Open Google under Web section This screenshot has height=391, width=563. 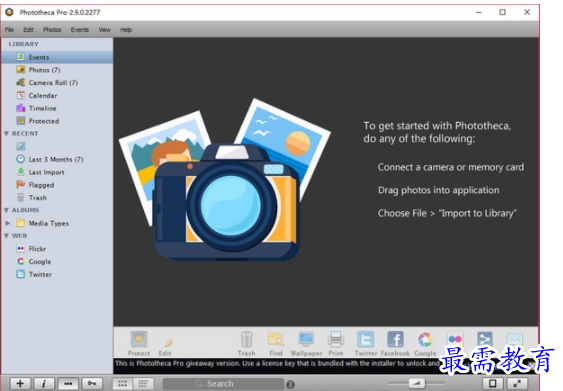tap(57, 262)
